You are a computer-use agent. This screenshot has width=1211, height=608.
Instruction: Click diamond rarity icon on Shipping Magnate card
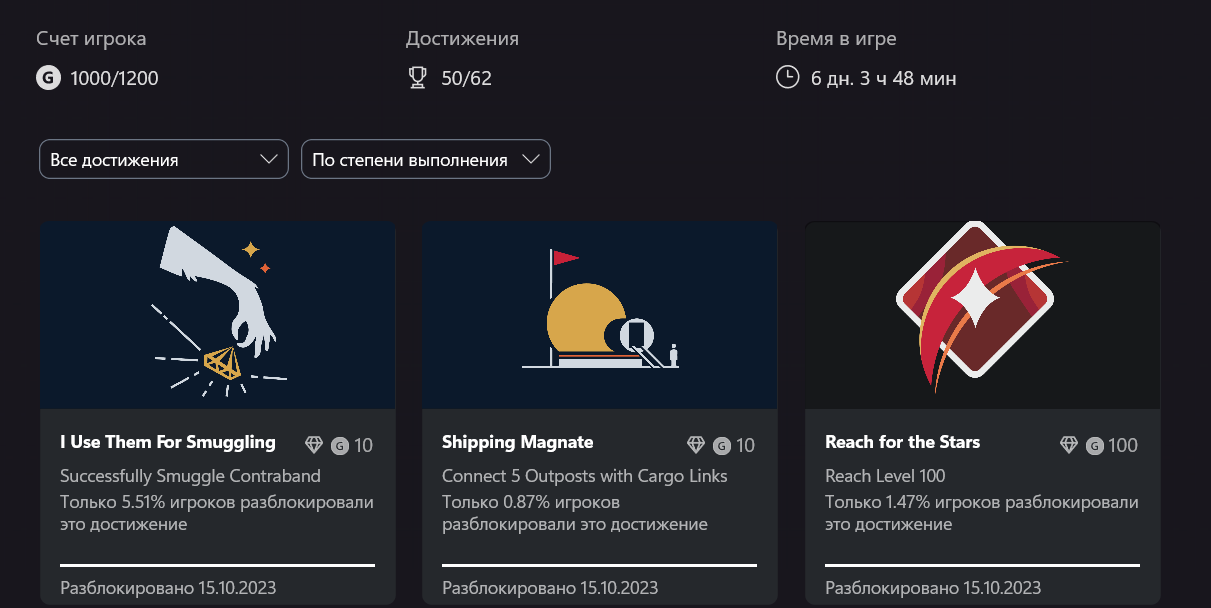click(696, 445)
